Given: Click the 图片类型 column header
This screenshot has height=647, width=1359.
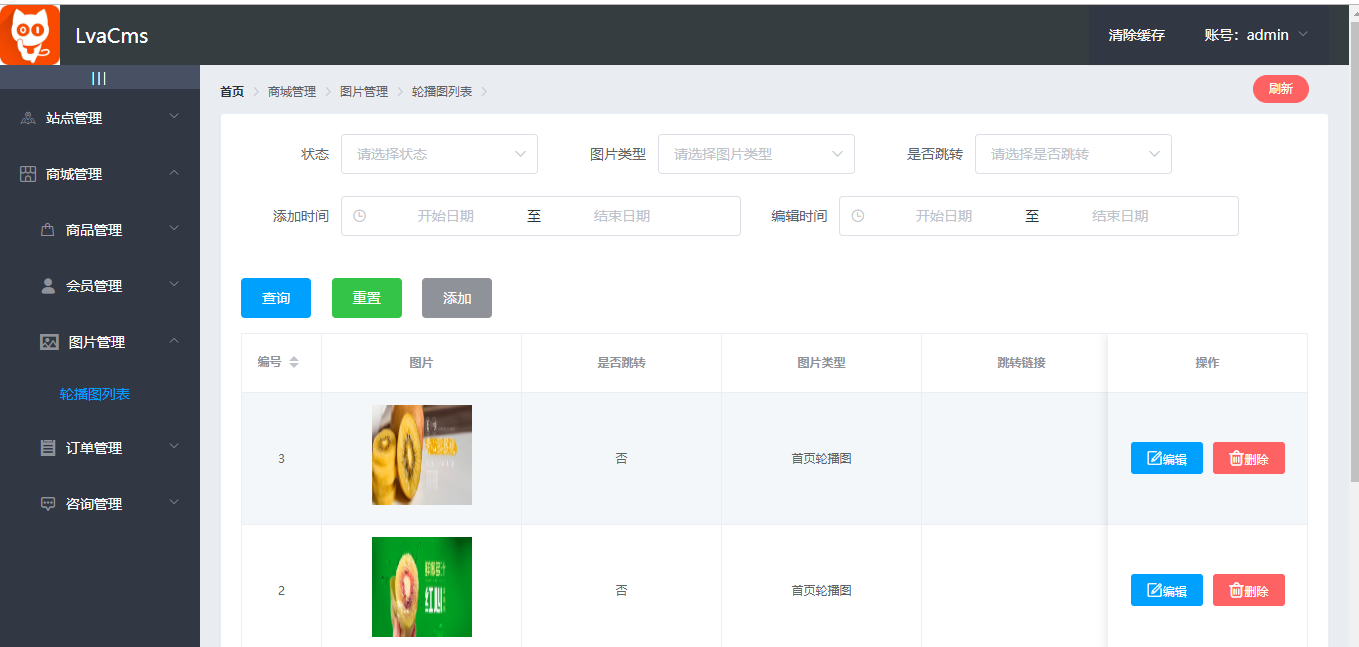Looking at the screenshot, I should coord(821,363).
